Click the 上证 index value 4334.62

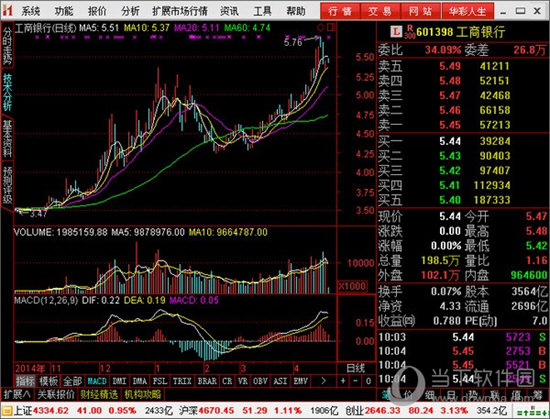(x=51, y=410)
